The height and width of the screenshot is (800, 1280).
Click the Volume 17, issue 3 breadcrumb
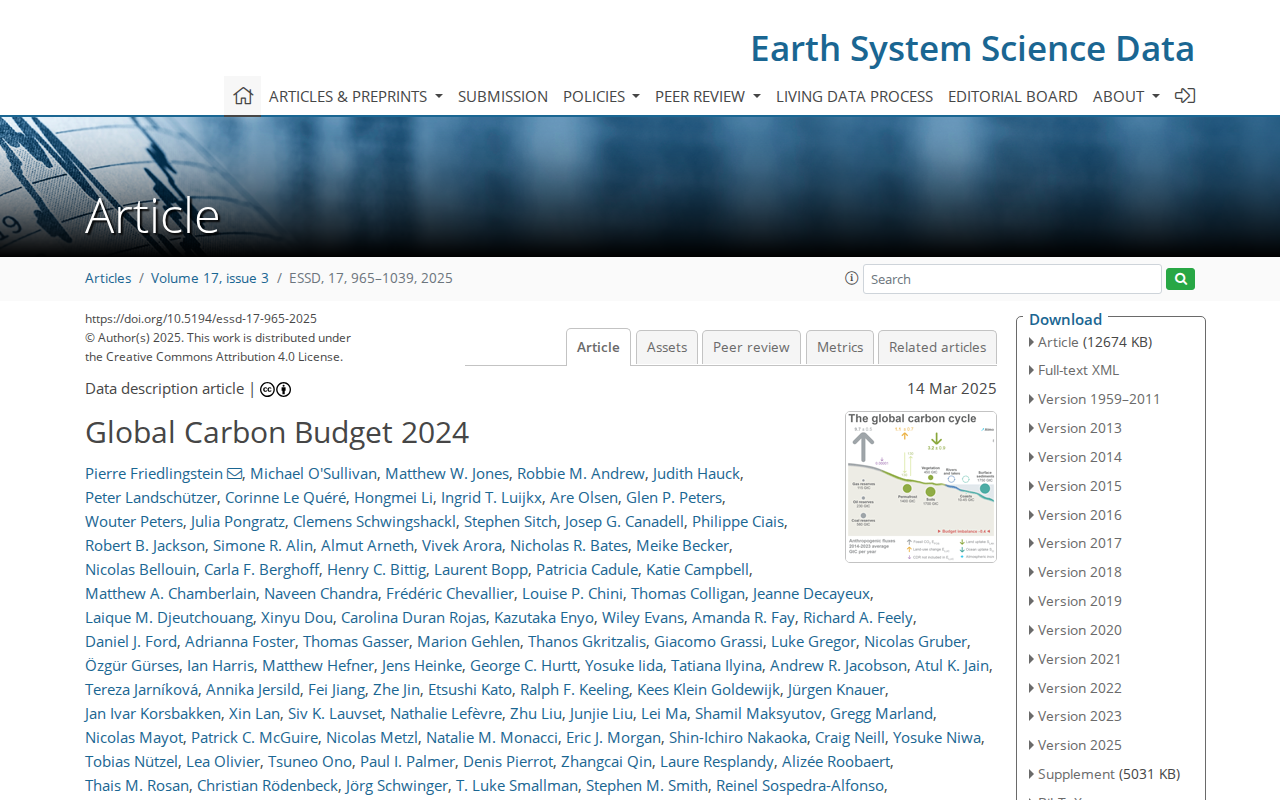click(x=210, y=278)
